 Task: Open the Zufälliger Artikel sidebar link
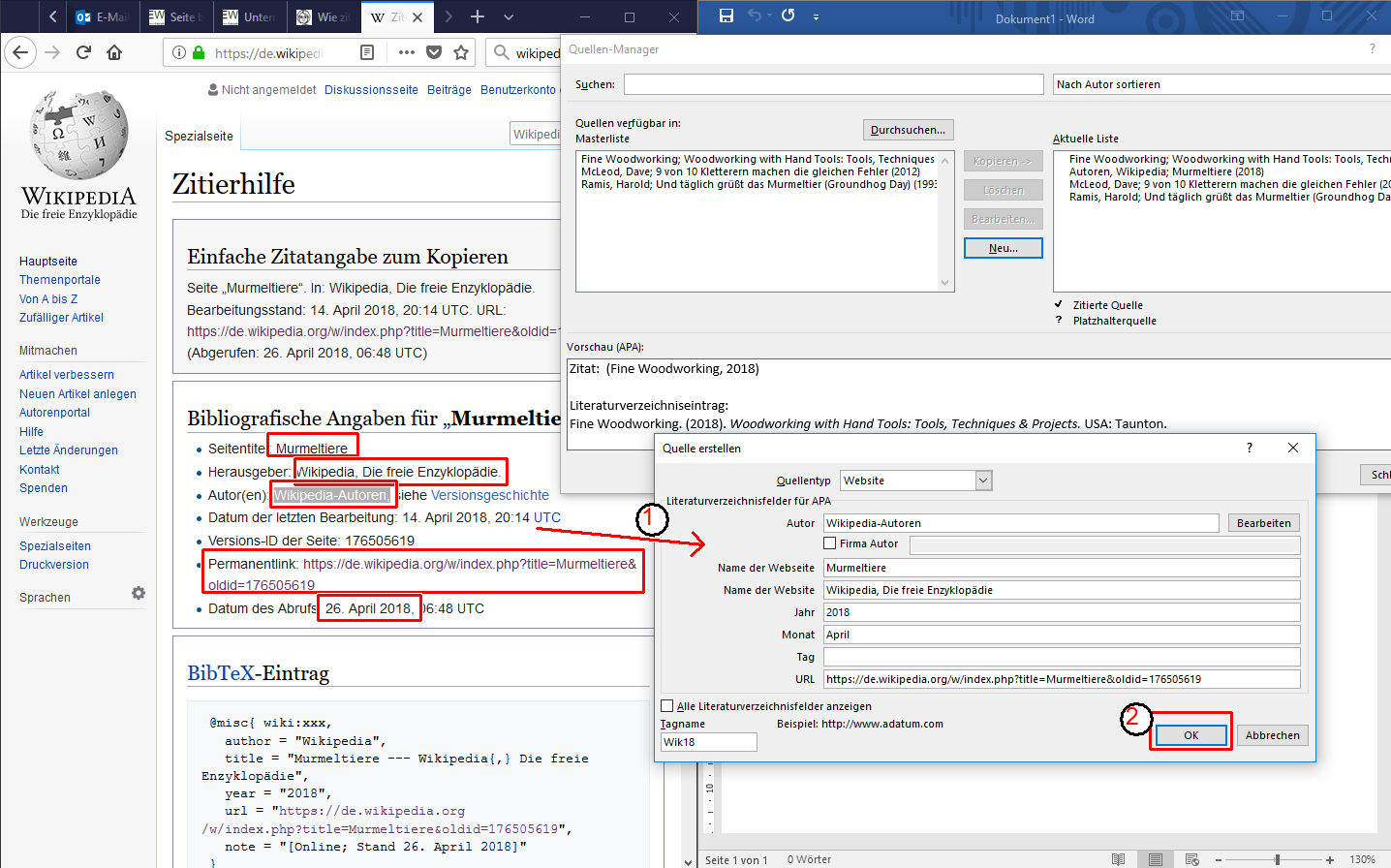61,318
